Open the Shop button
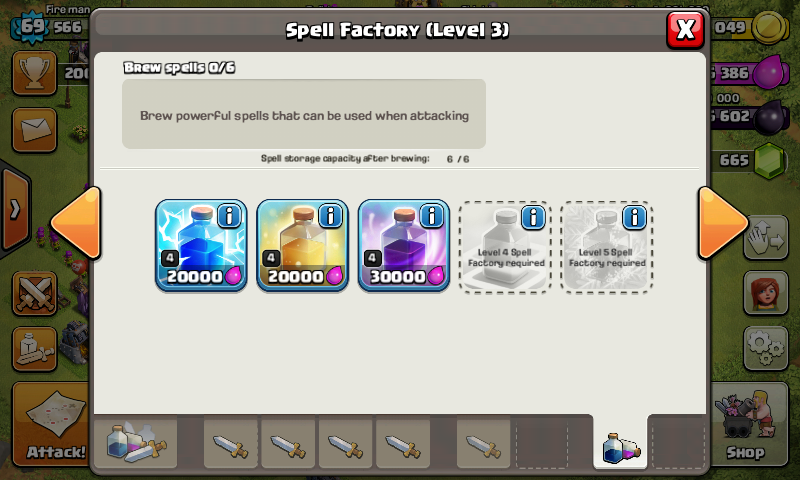 coord(747,424)
